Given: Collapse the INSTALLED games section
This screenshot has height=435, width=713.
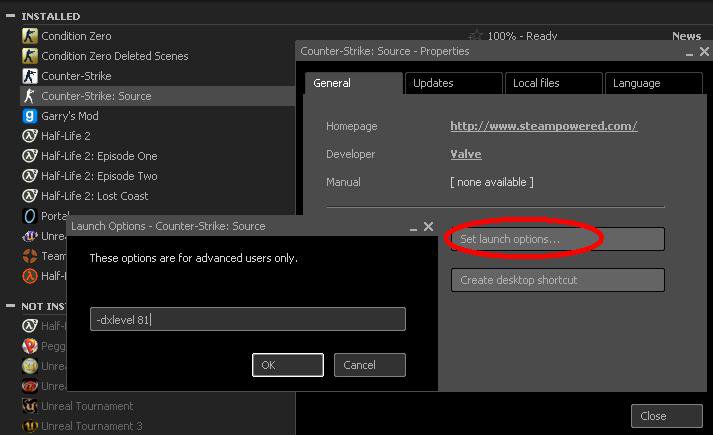Looking at the screenshot, I should 10,16.
